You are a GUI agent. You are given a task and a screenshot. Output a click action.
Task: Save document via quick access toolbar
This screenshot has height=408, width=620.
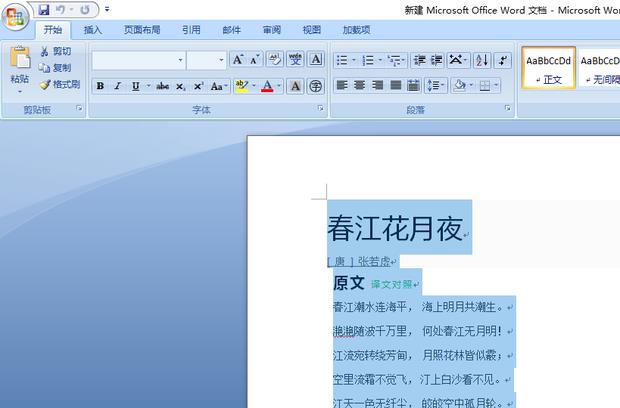point(44,9)
